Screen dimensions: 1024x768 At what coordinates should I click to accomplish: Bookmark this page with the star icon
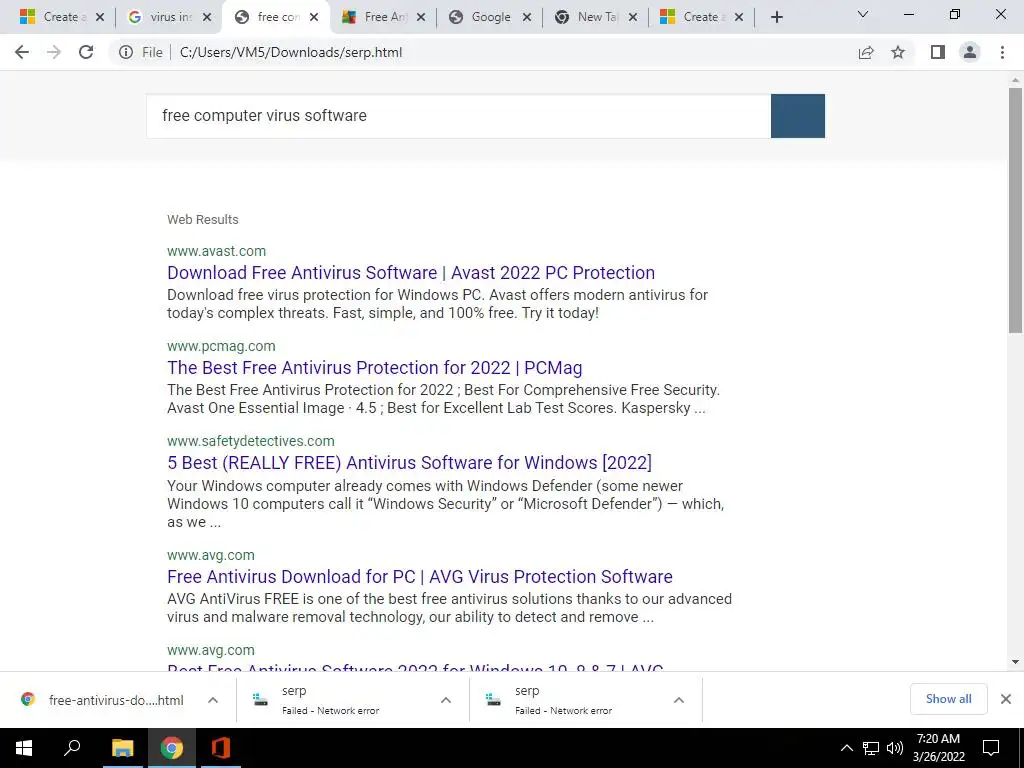[x=898, y=52]
